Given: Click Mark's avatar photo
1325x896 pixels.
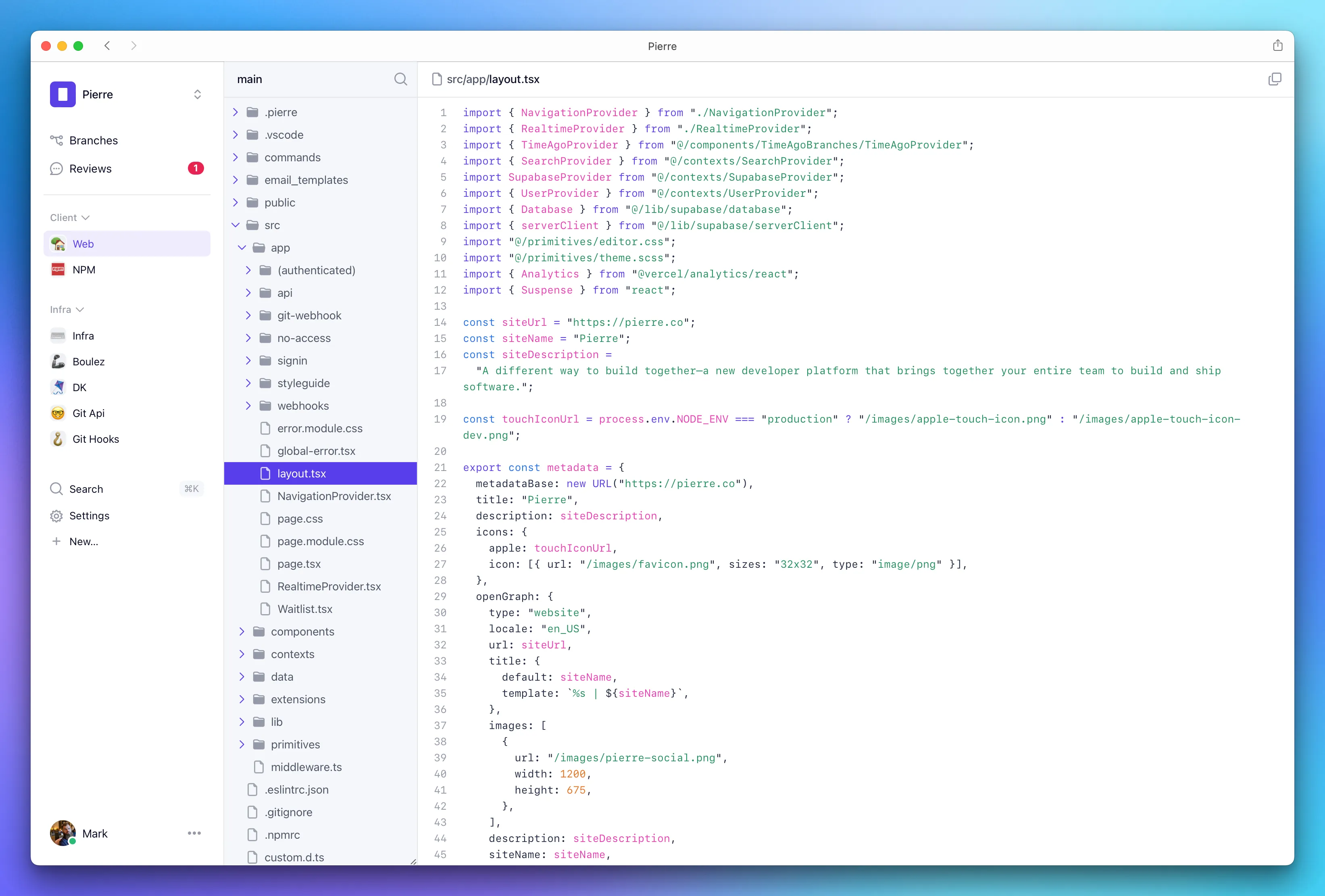Looking at the screenshot, I should pos(63,833).
